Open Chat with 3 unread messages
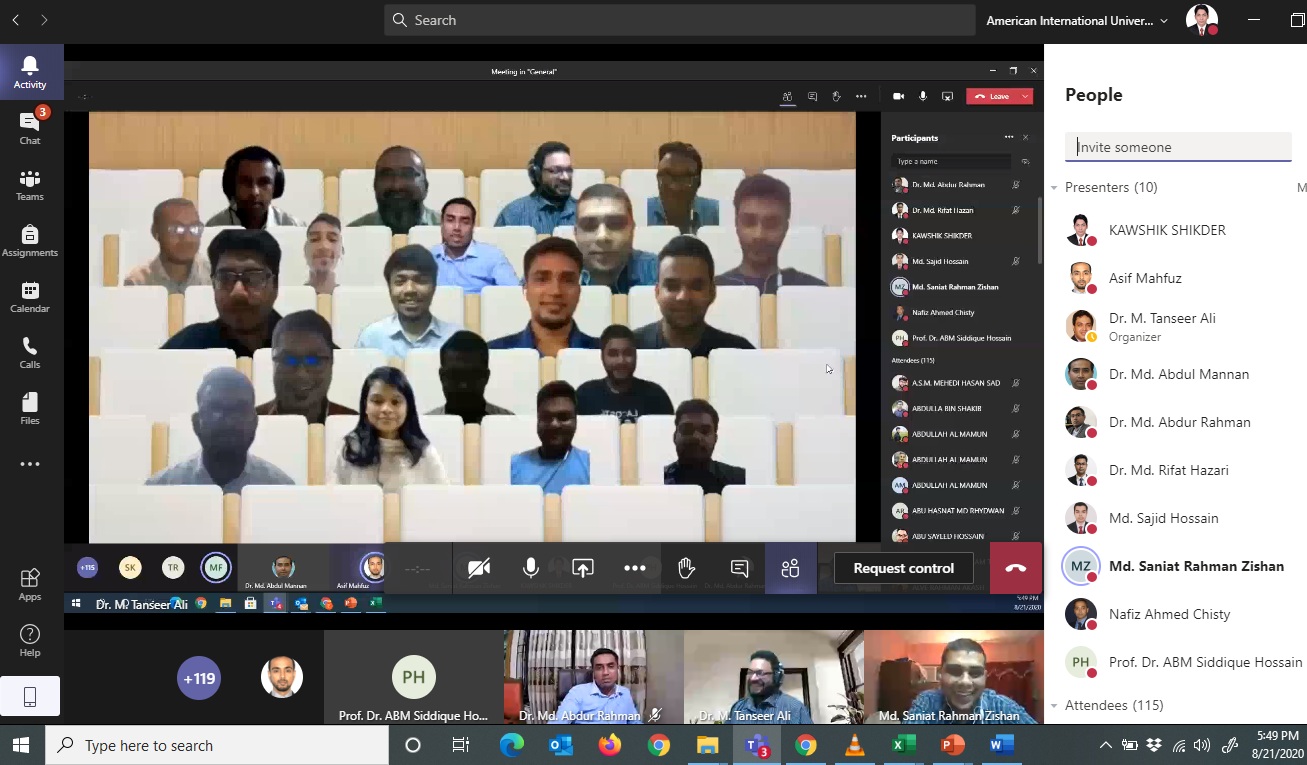1307x765 pixels. (x=30, y=127)
